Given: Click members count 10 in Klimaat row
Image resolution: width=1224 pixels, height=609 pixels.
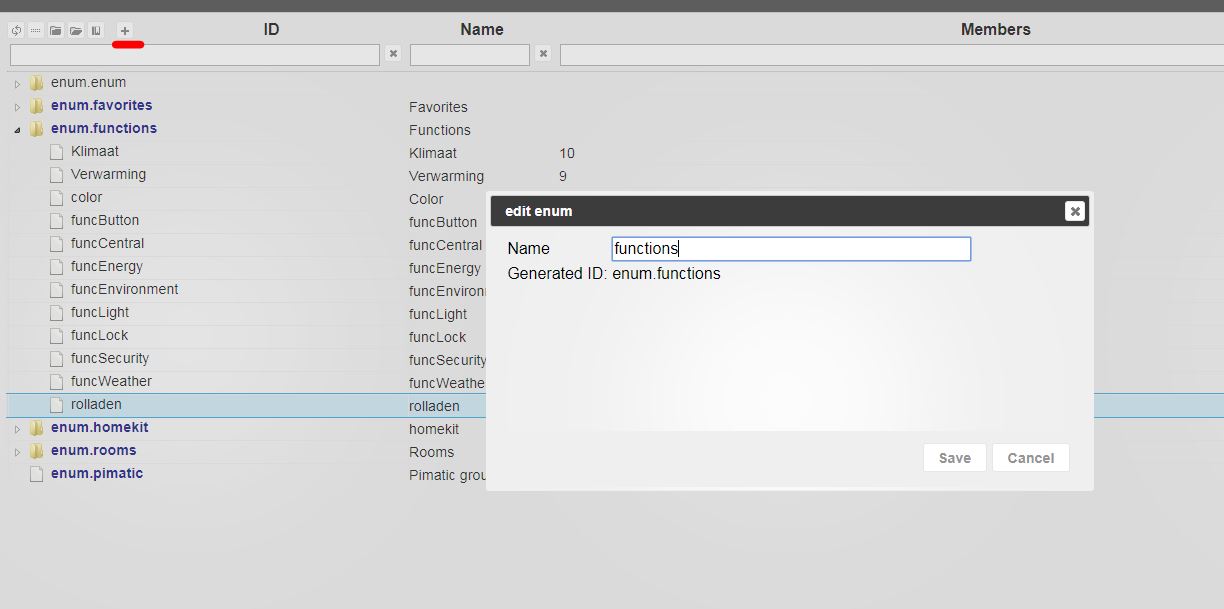Looking at the screenshot, I should (x=567, y=154).
